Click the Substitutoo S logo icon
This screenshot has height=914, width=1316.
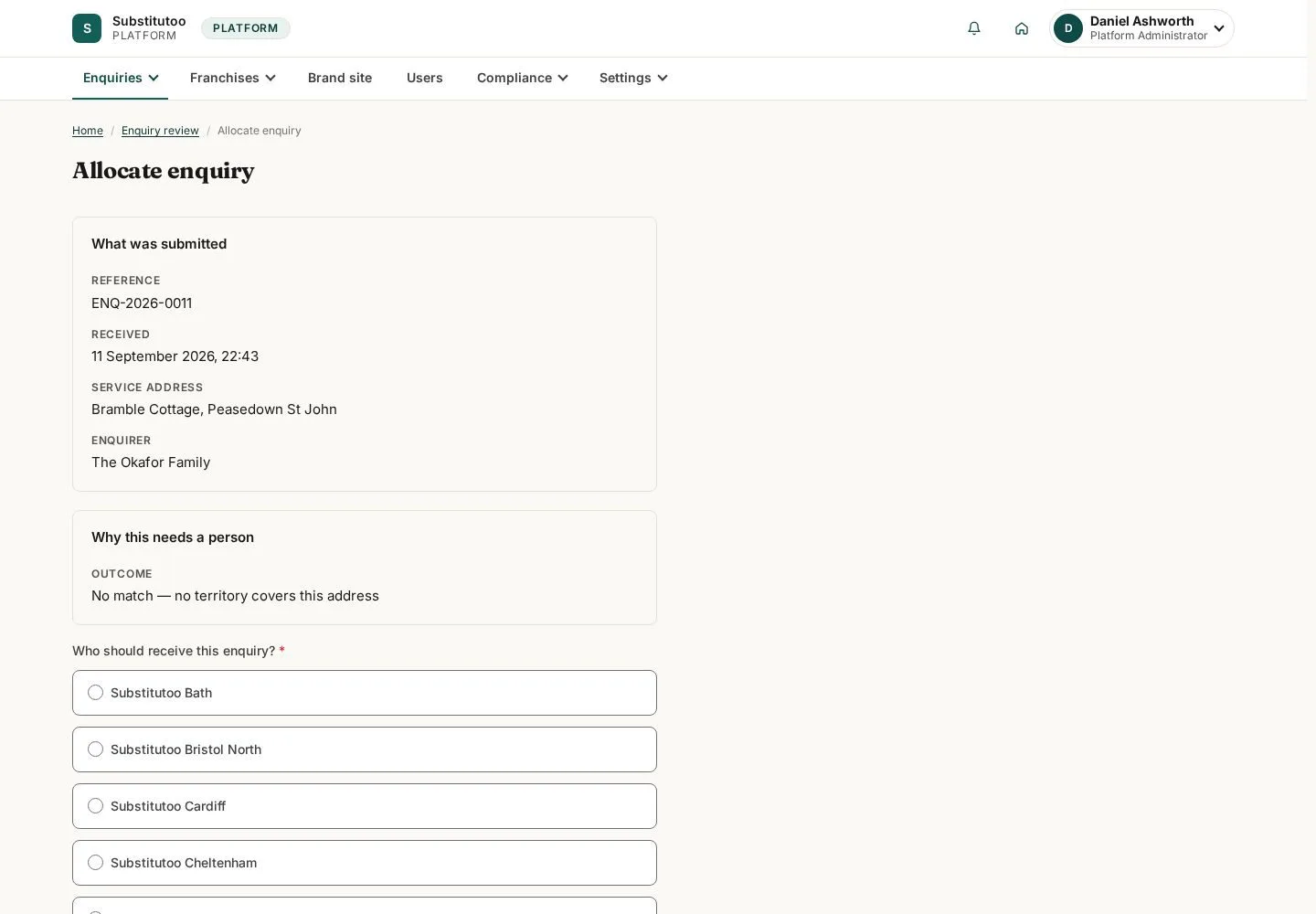pos(87,28)
